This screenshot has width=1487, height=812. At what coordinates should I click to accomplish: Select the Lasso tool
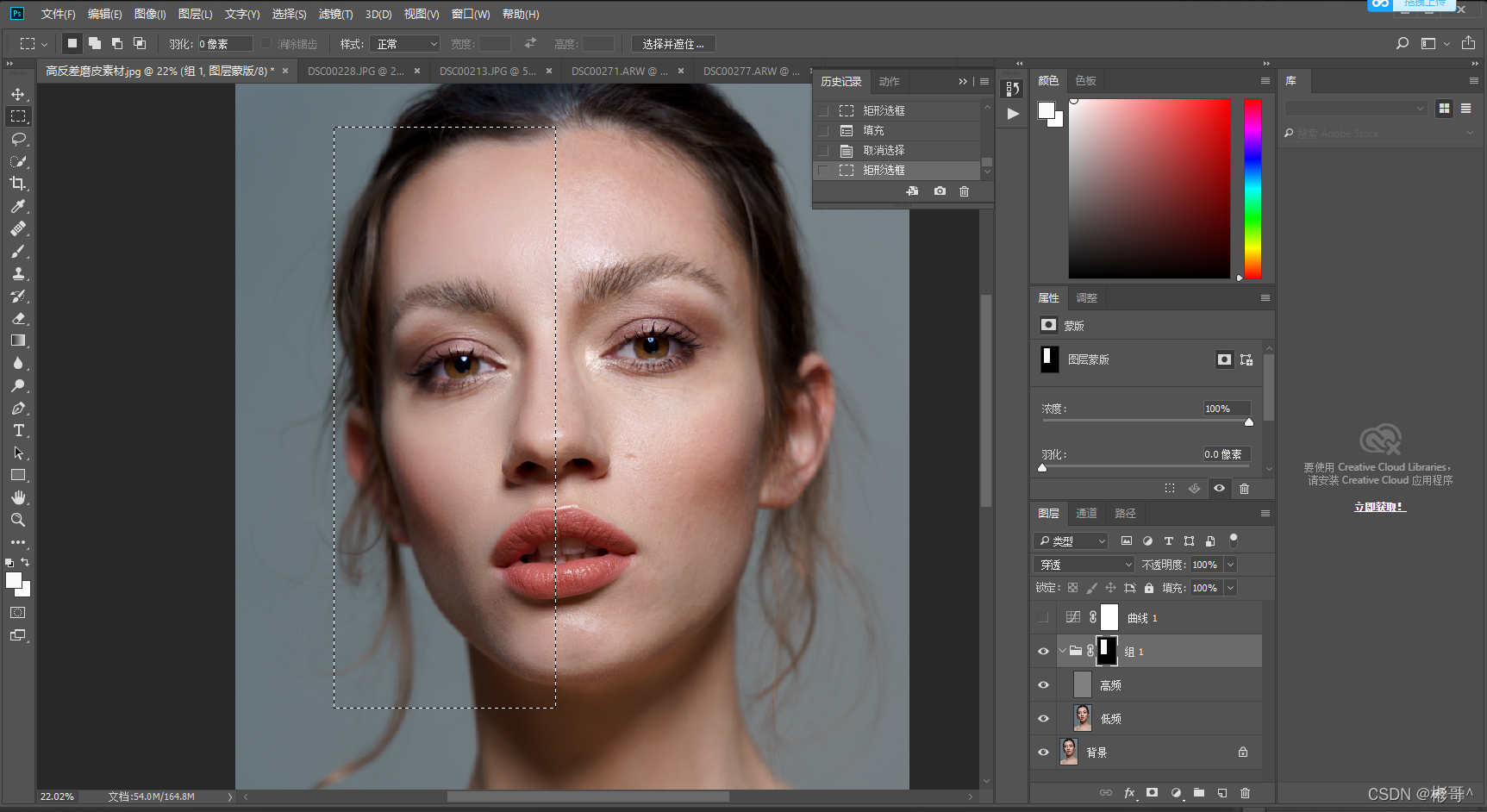point(18,139)
